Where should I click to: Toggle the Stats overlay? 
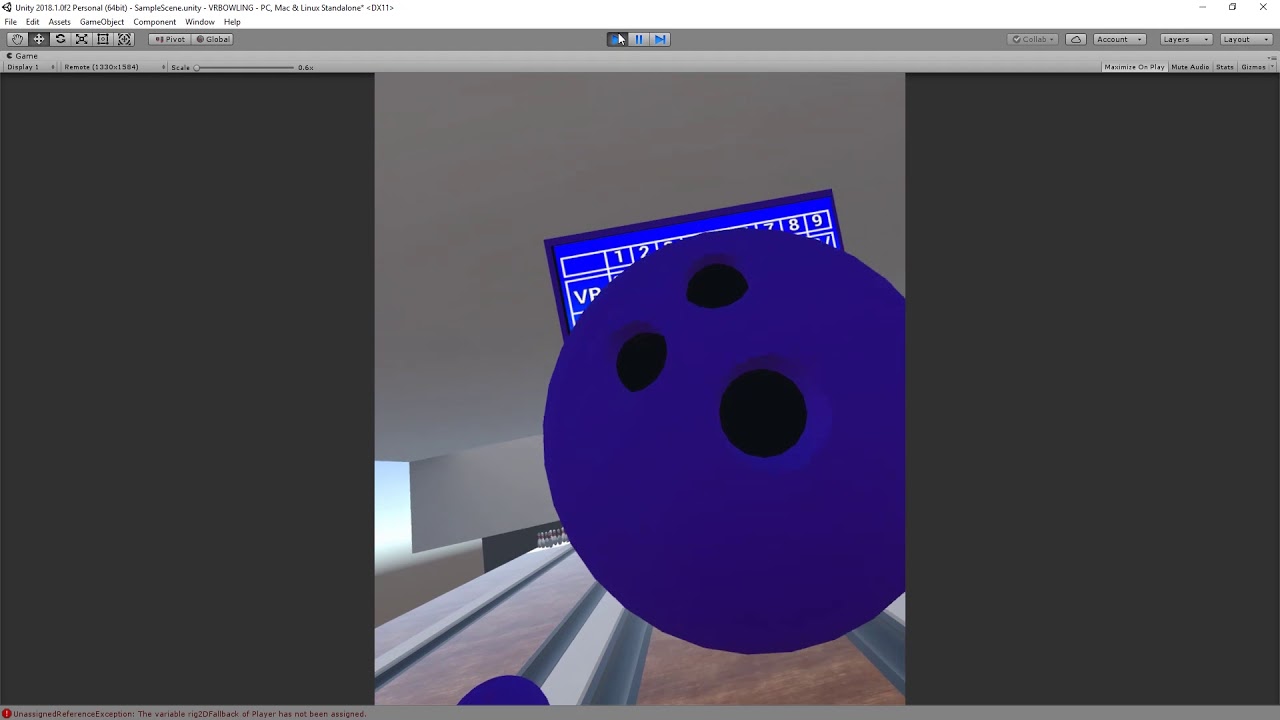tap(1225, 67)
